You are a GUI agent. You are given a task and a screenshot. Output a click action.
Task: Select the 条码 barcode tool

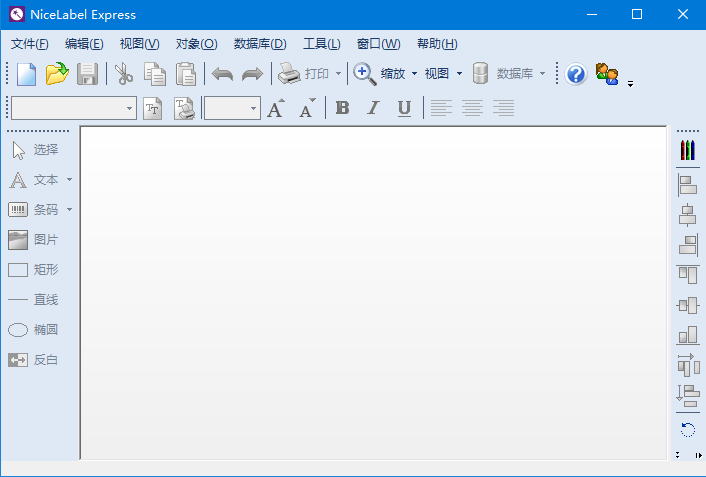34,210
